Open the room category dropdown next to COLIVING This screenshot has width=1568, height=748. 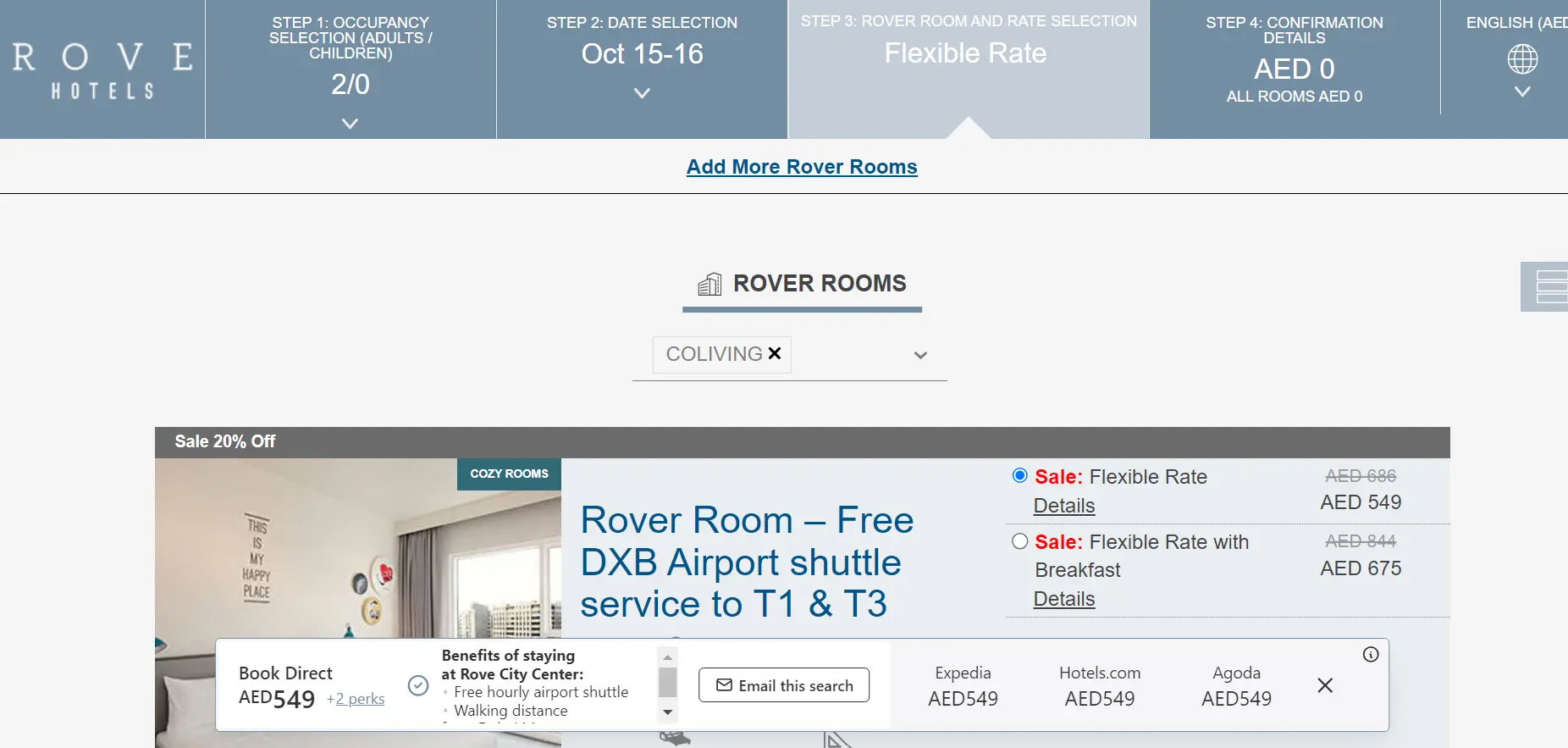tap(919, 355)
